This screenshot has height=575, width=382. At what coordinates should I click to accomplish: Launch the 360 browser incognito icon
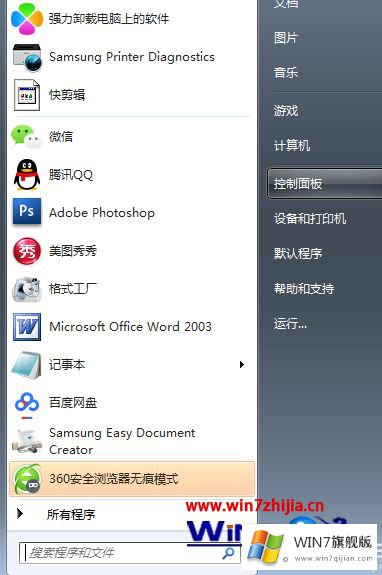tap(27, 479)
